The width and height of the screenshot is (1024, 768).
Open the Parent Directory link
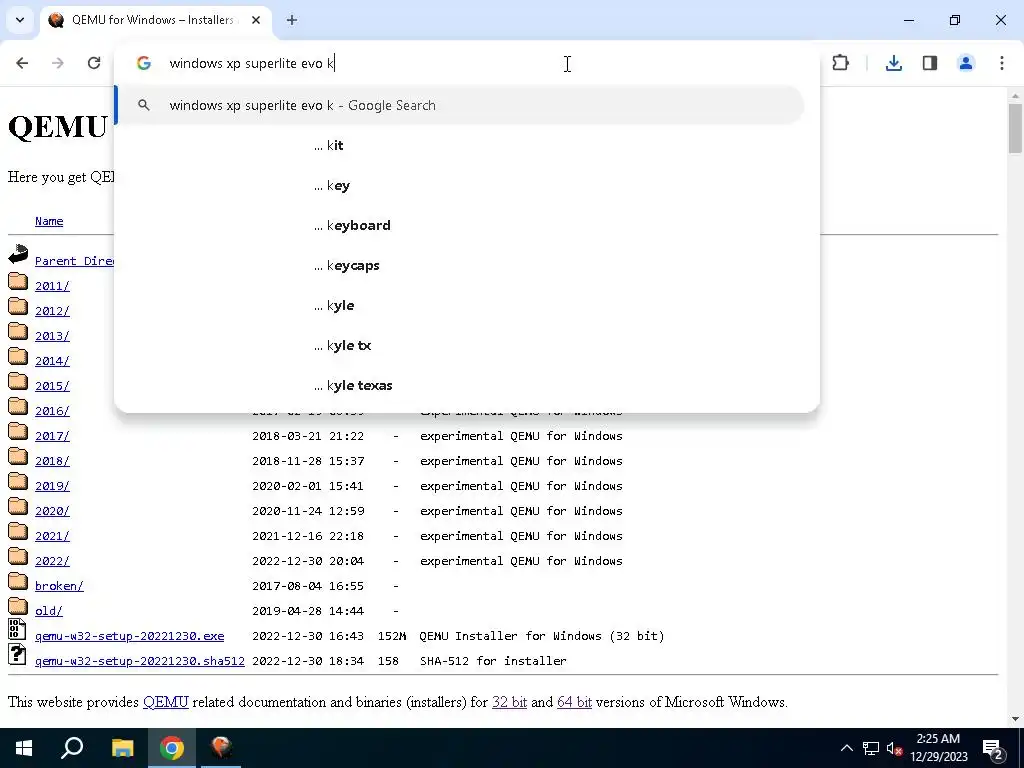click(x=74, y=261)
